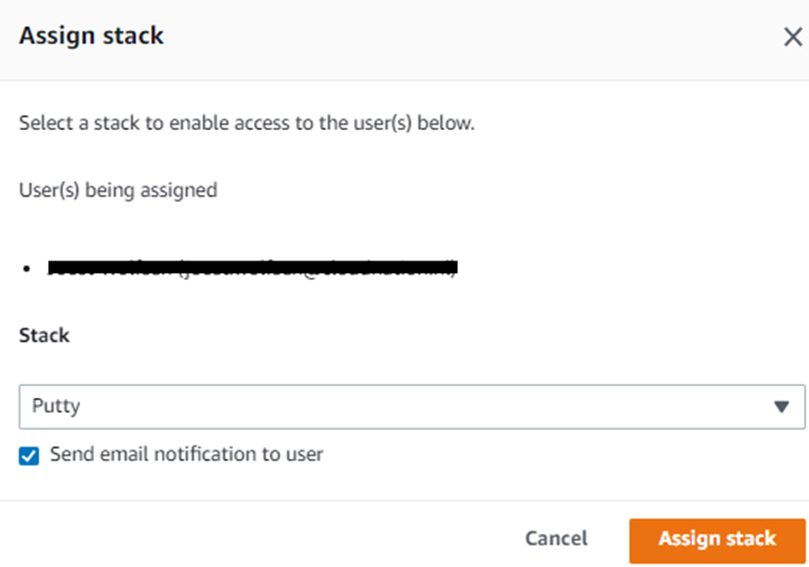Click the word 'Cancel' in the footer
Viewport: 809px width, 567px height.
556,539
